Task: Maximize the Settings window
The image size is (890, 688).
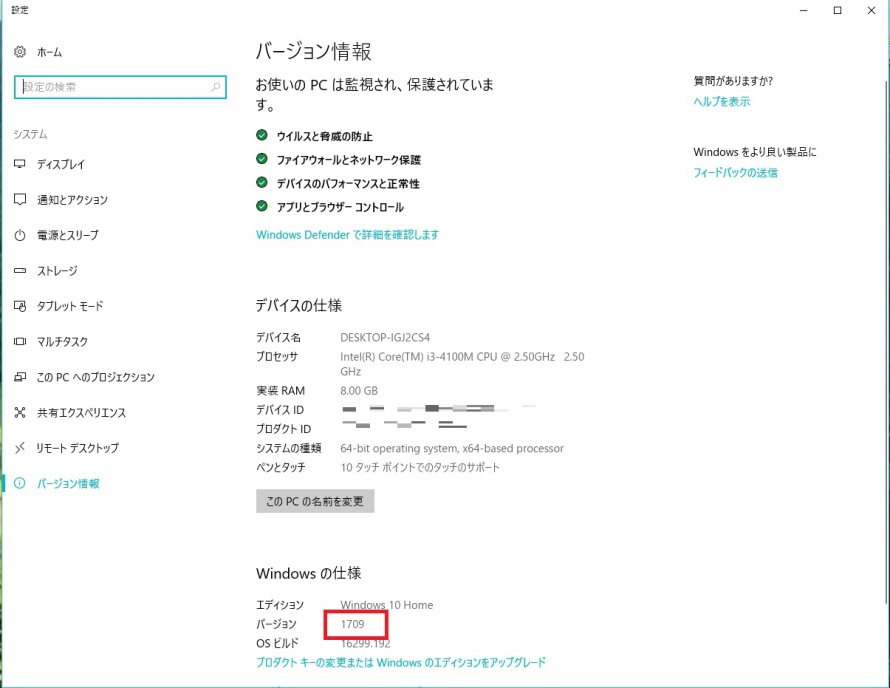Action: click(x=837, y=10)
